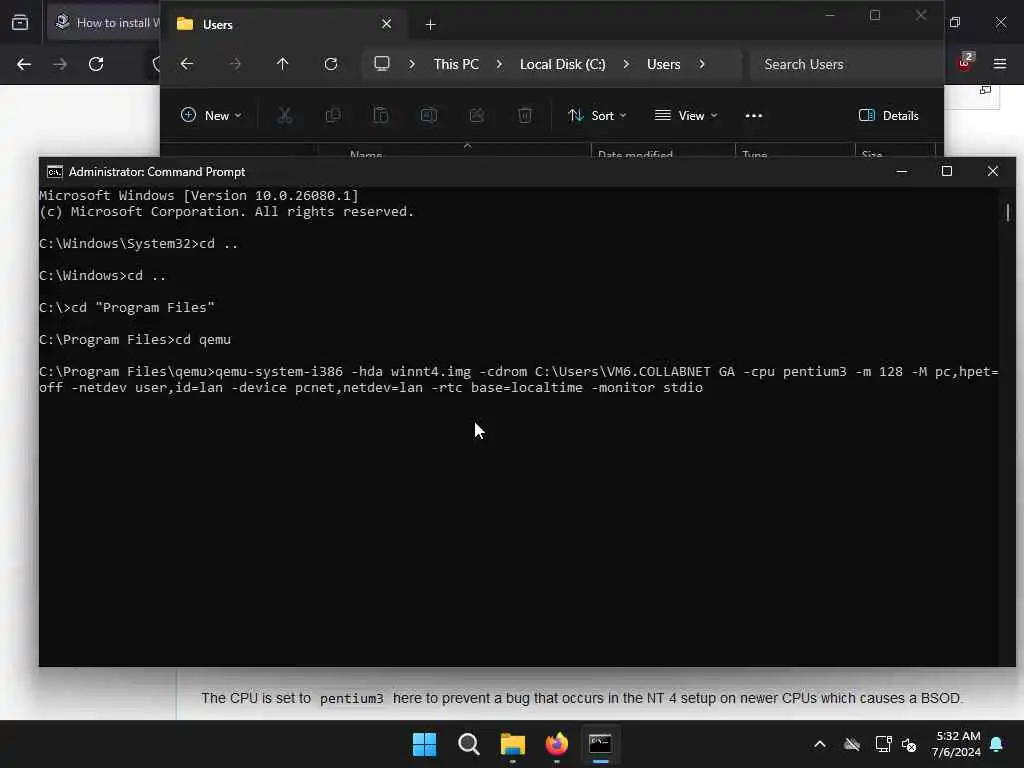Open the New dropdown in File Explorer
This screenshot has width=1024, height=768.
(x=211, y=116)
